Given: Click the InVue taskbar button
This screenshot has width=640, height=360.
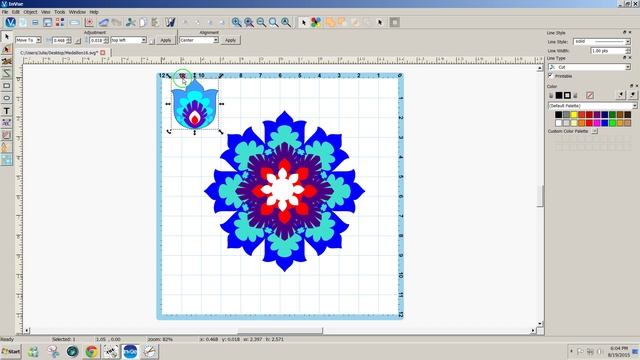Looking at the screenshot, I should tap(130, 351).
